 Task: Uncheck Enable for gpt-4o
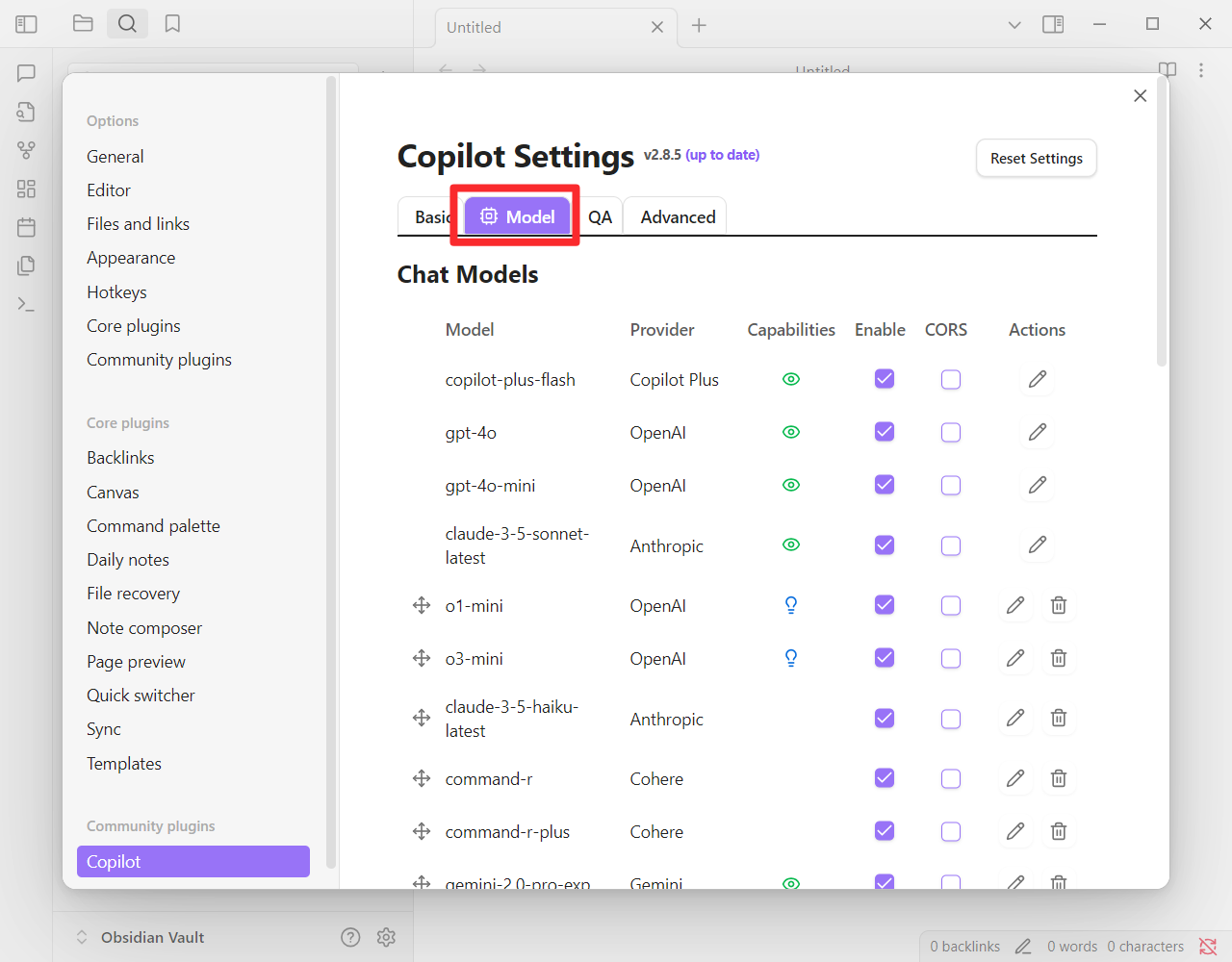click(x=885, y=432)
